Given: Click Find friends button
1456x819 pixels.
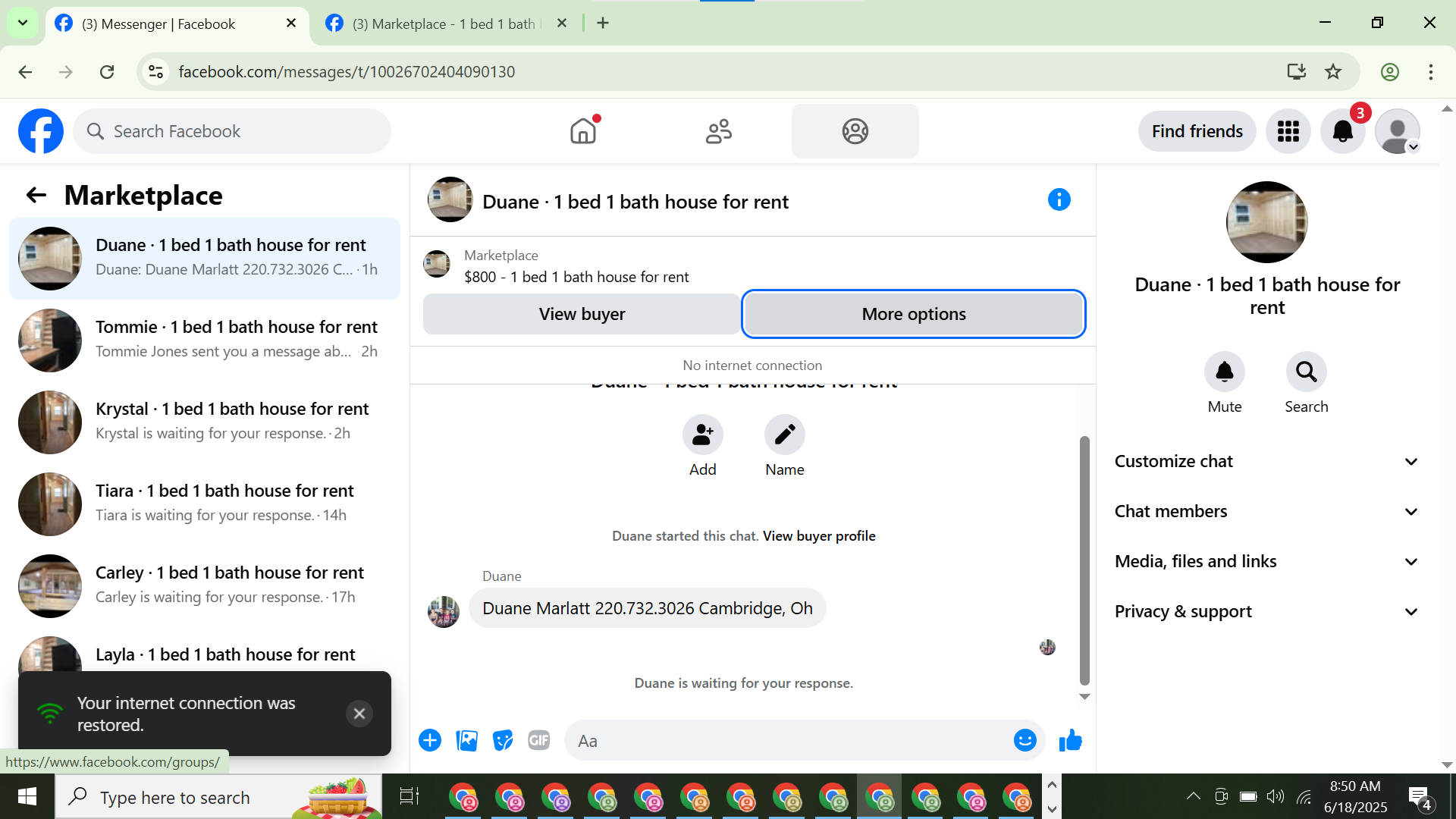Looking at the screenshot, I should [x=1197, y=131].
